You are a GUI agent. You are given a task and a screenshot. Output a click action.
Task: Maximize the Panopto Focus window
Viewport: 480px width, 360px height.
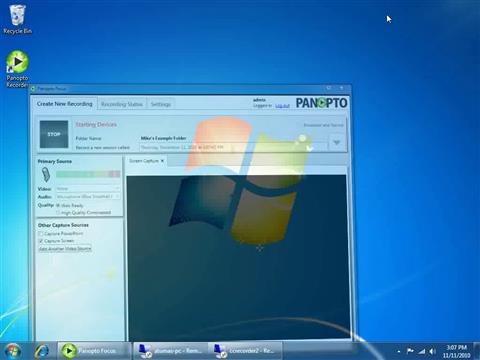[329, 88]
